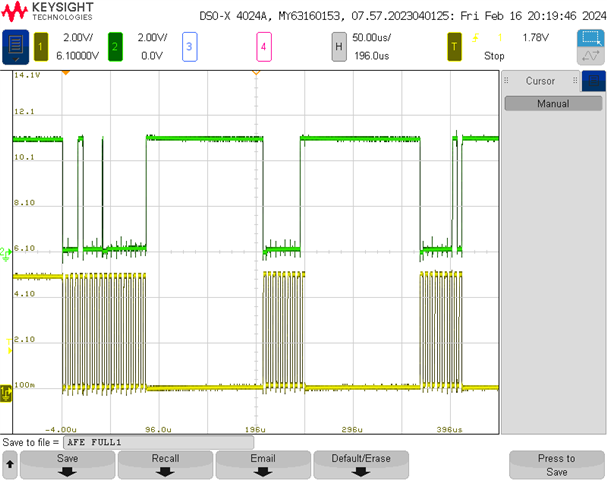This screenshot has height=480, width=607.
Task: Click the timebase 50.00us/ value
Action: [371, 38]
